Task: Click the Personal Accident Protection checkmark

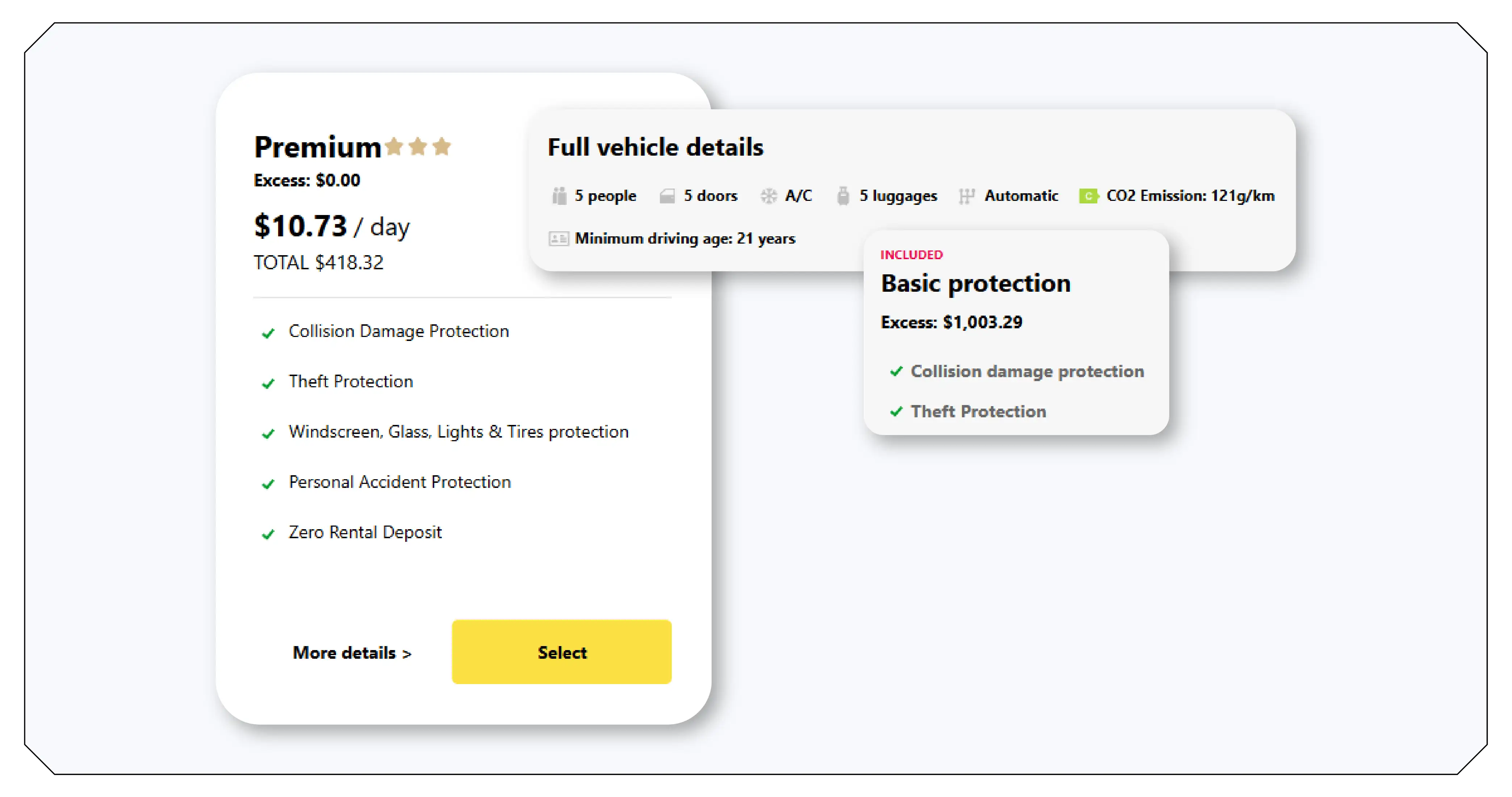Action: click(268, 484)
